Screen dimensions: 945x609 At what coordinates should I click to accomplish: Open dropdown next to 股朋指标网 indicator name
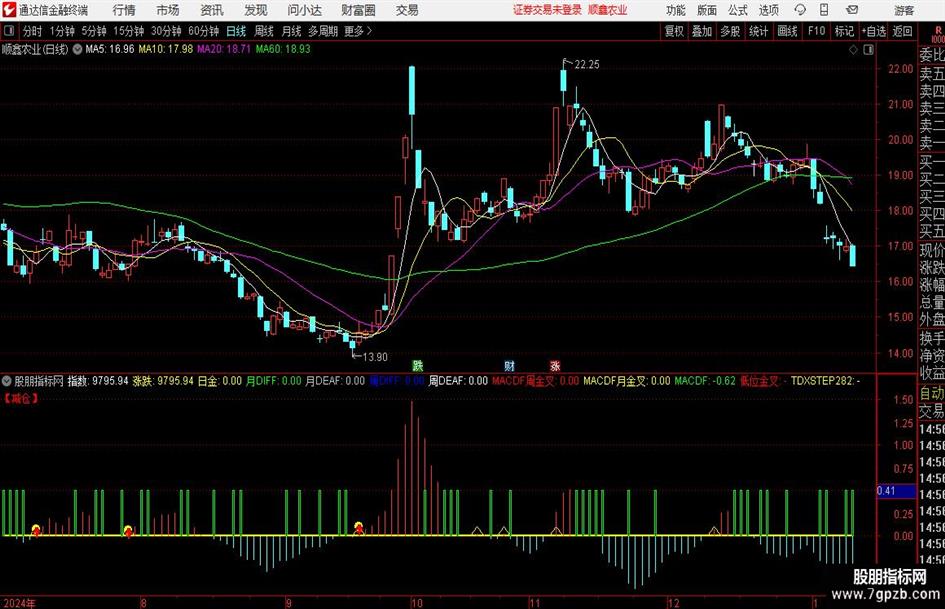click(7, 381)
